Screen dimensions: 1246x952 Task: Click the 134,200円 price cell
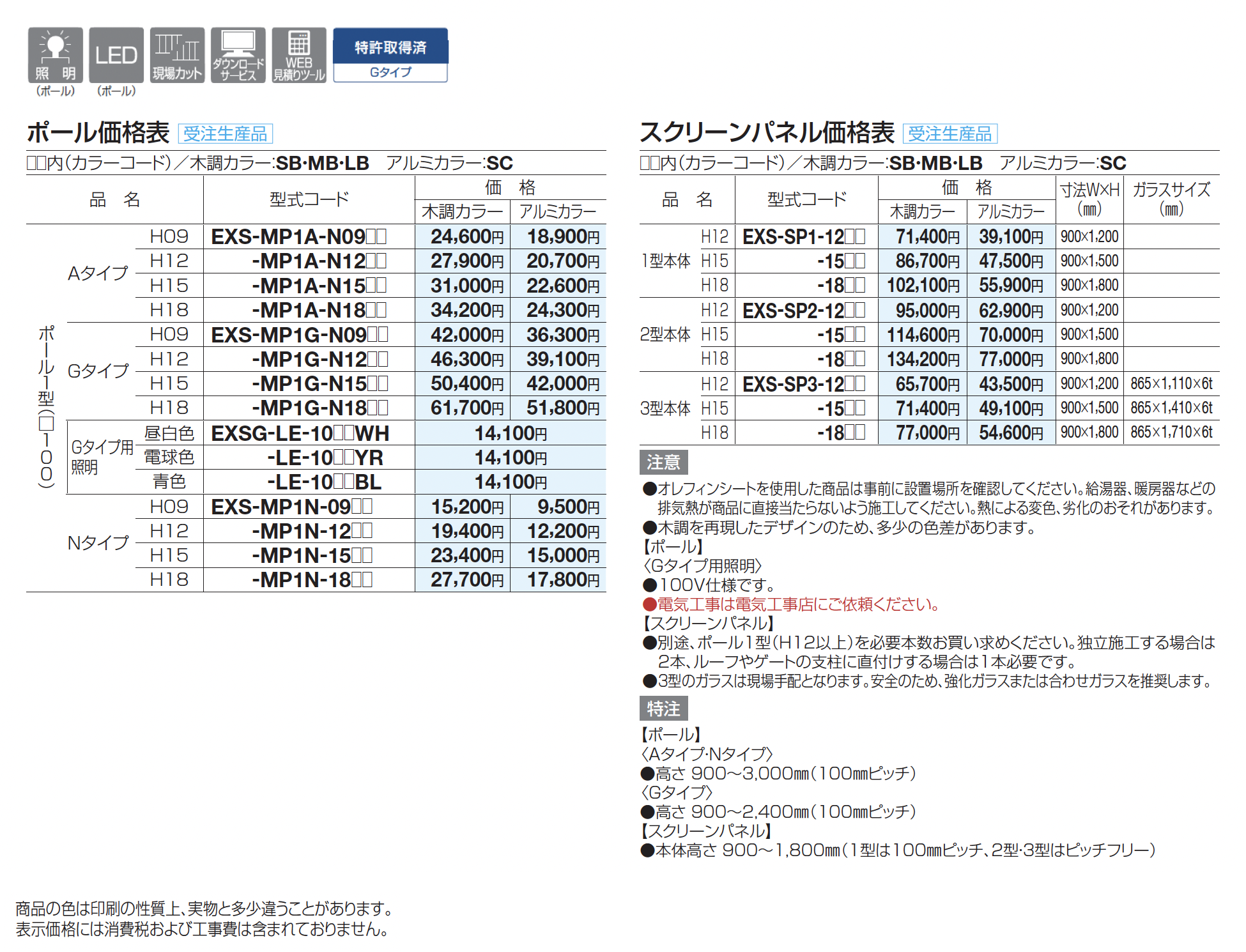tap(923, 360)
